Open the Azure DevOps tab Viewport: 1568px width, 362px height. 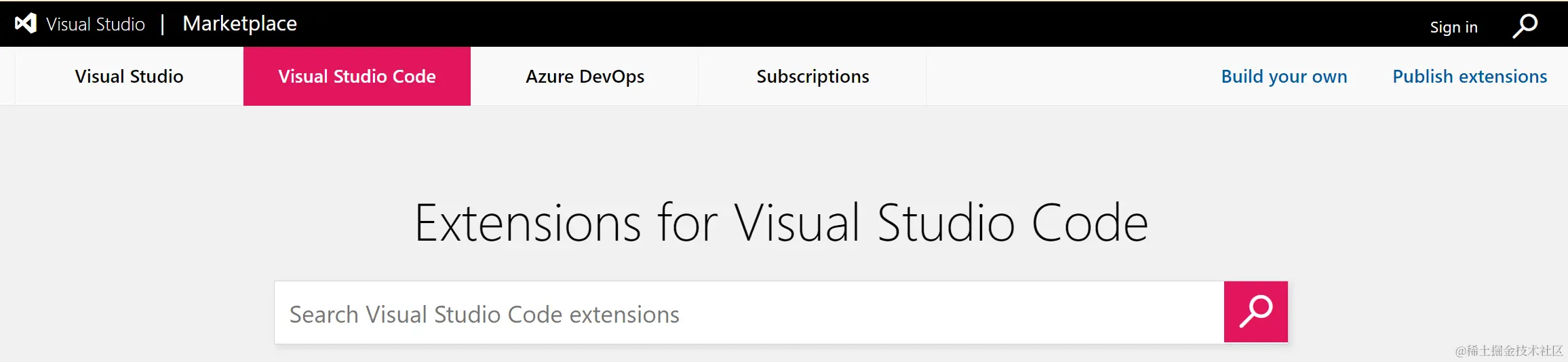point(585,77)
